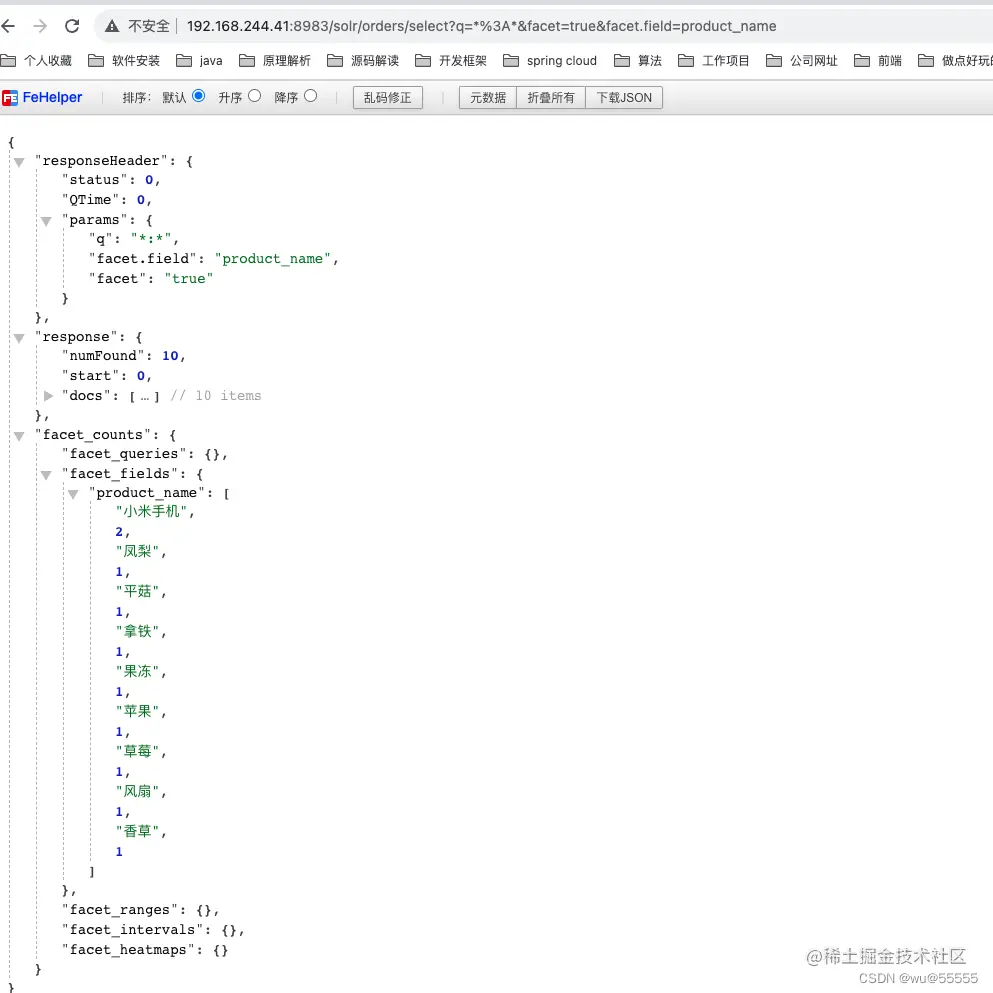
Task: Click the "facet_intervals" key
Action: point(132,930)
